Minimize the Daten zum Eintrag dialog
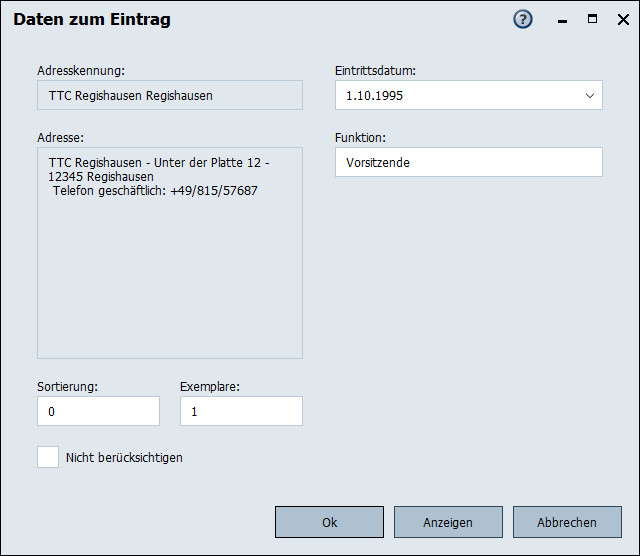The height and width of the screenshot is (556, 640). click(x=562, y=20)
